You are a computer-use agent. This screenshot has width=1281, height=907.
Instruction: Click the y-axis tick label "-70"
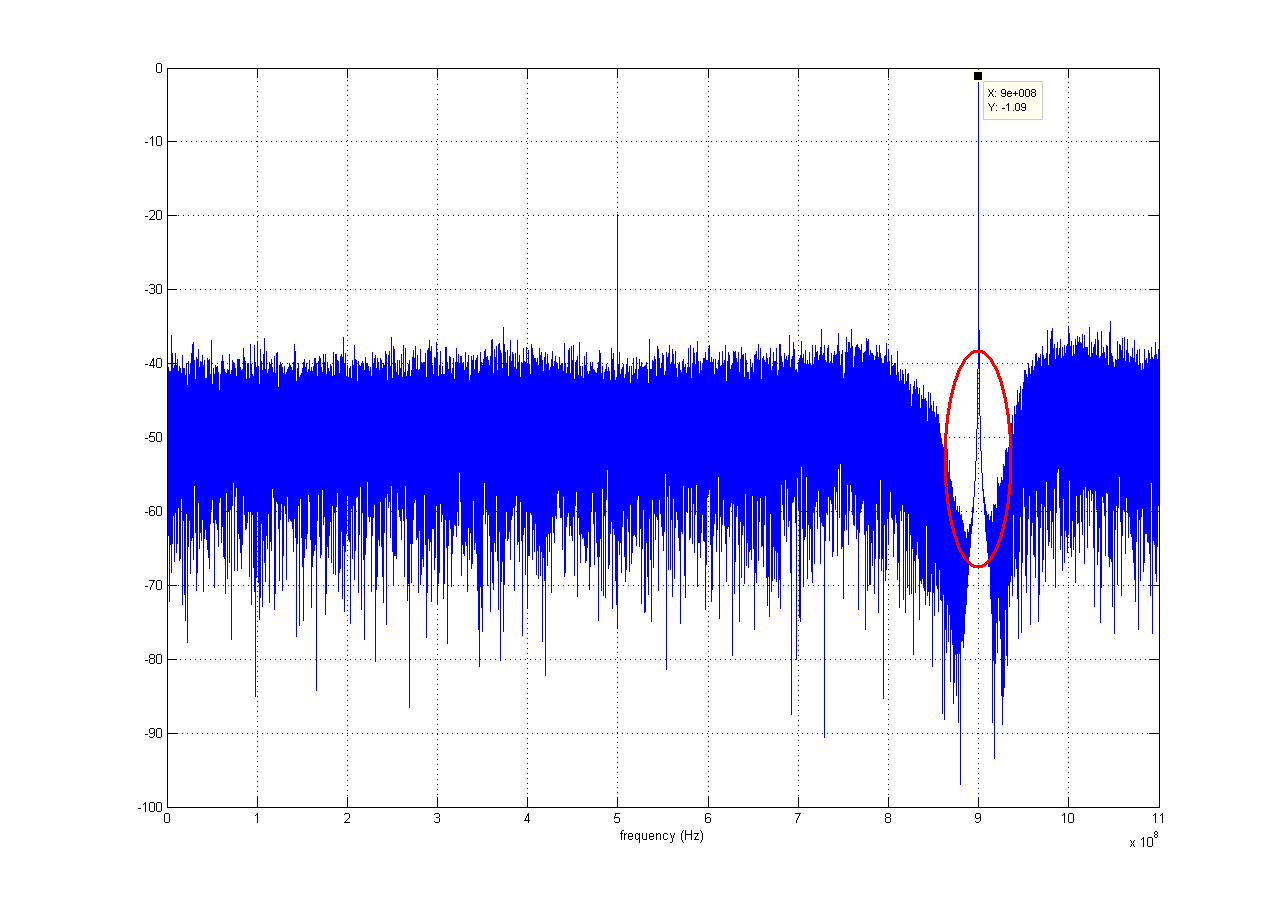tap(153, 585)
